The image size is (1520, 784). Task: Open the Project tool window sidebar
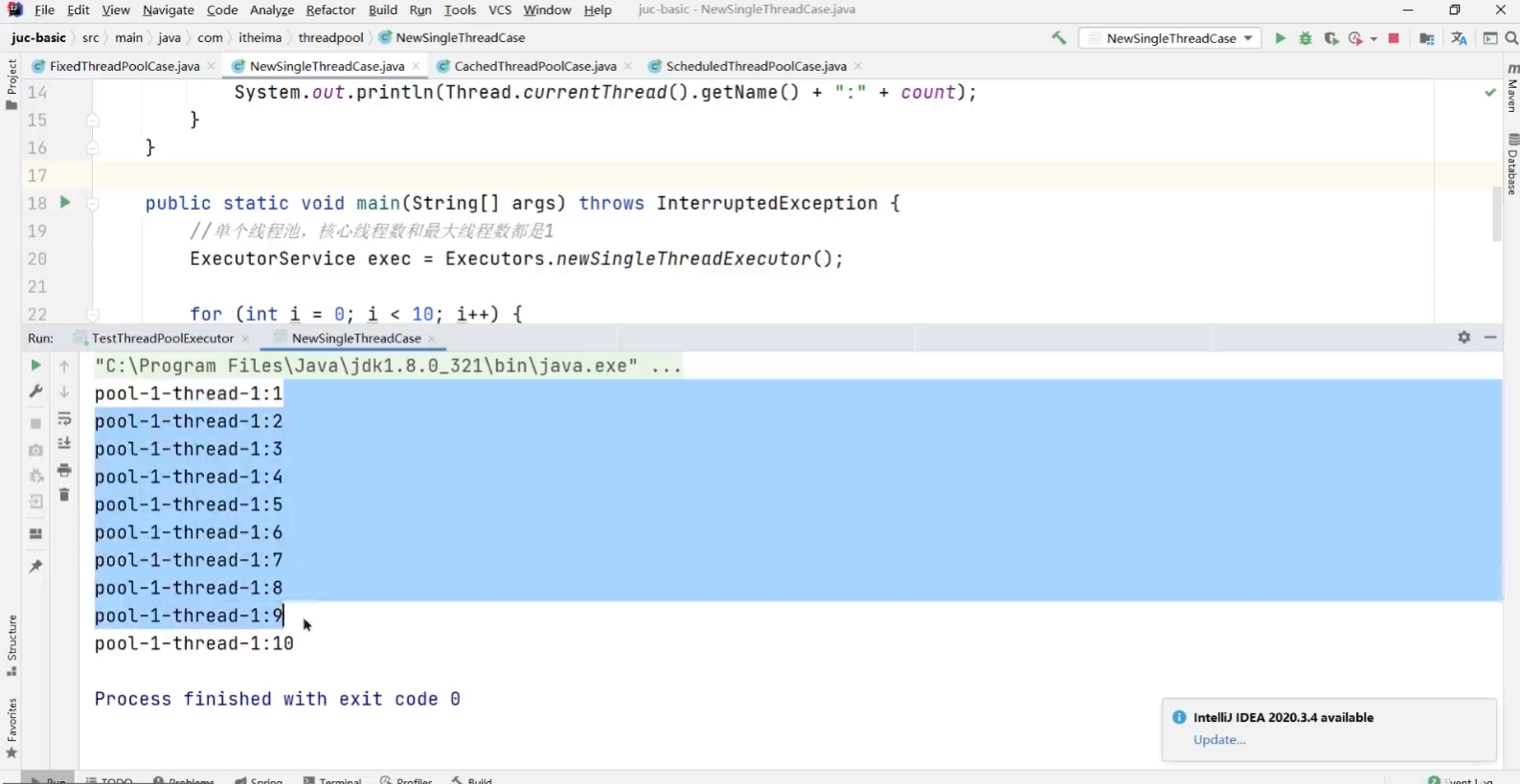pos(11,83)
